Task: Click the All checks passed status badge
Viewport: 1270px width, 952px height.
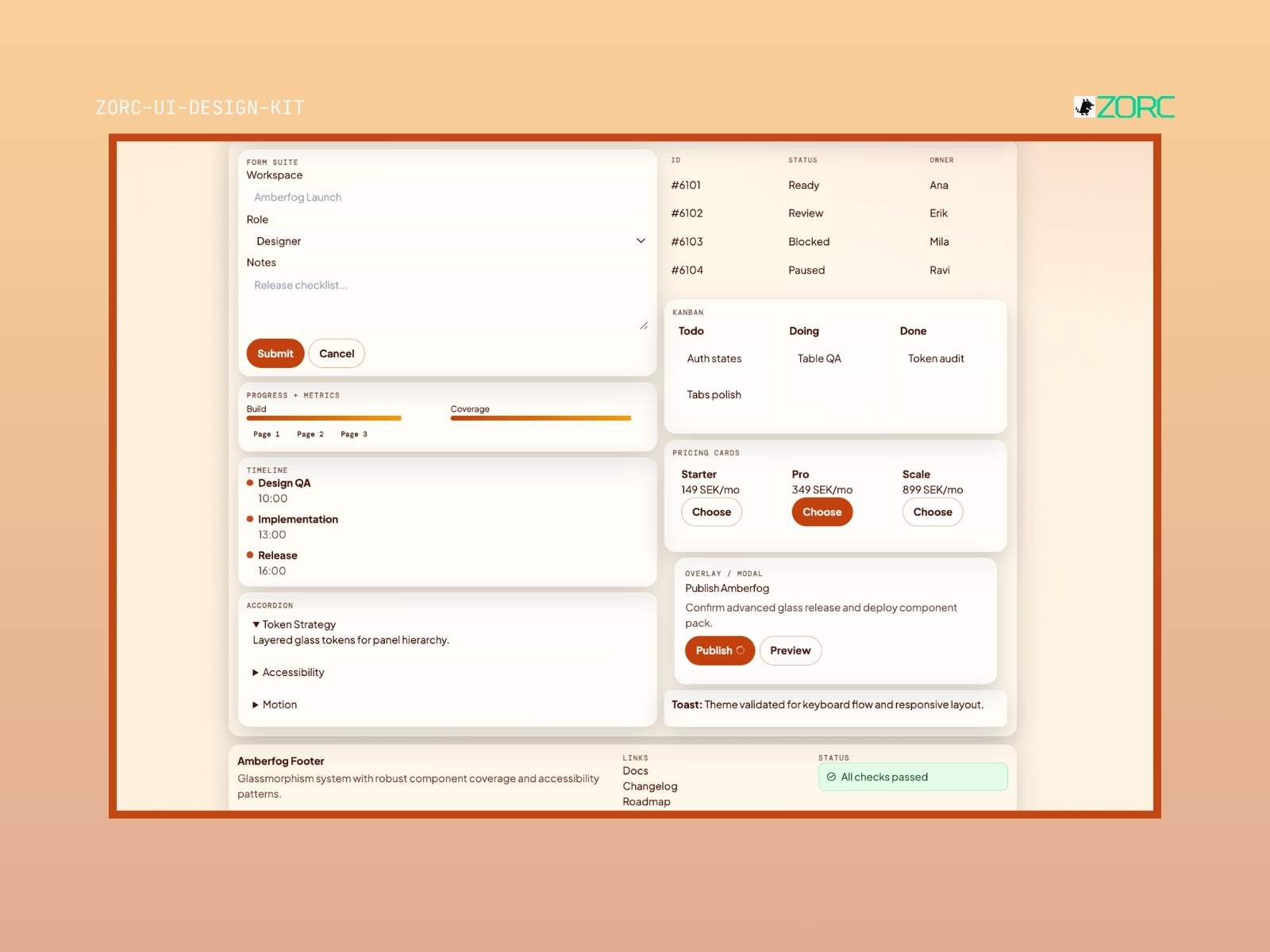Action: coord(913,777)
